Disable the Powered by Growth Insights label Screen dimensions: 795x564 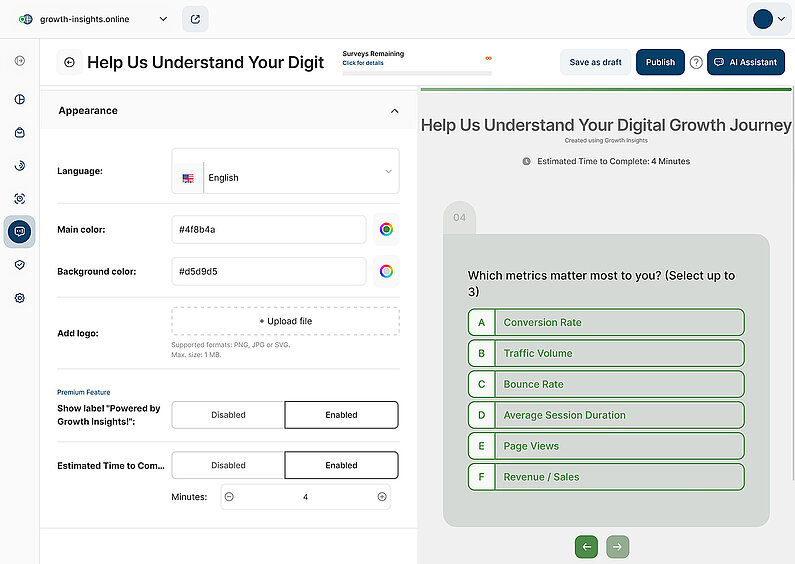click(x=228, y=415)
